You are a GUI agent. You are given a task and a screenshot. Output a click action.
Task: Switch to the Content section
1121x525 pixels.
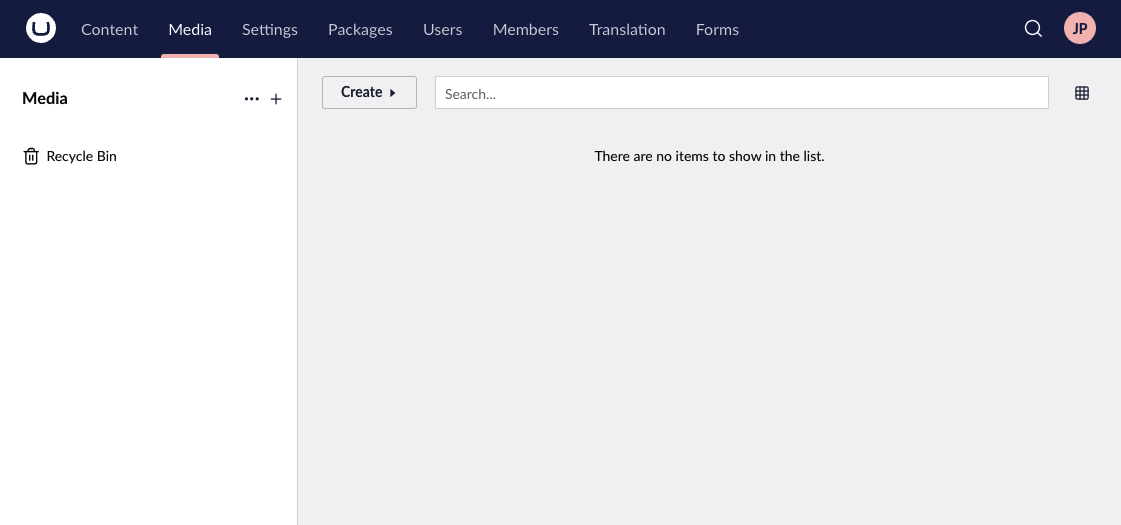(109, 29)
